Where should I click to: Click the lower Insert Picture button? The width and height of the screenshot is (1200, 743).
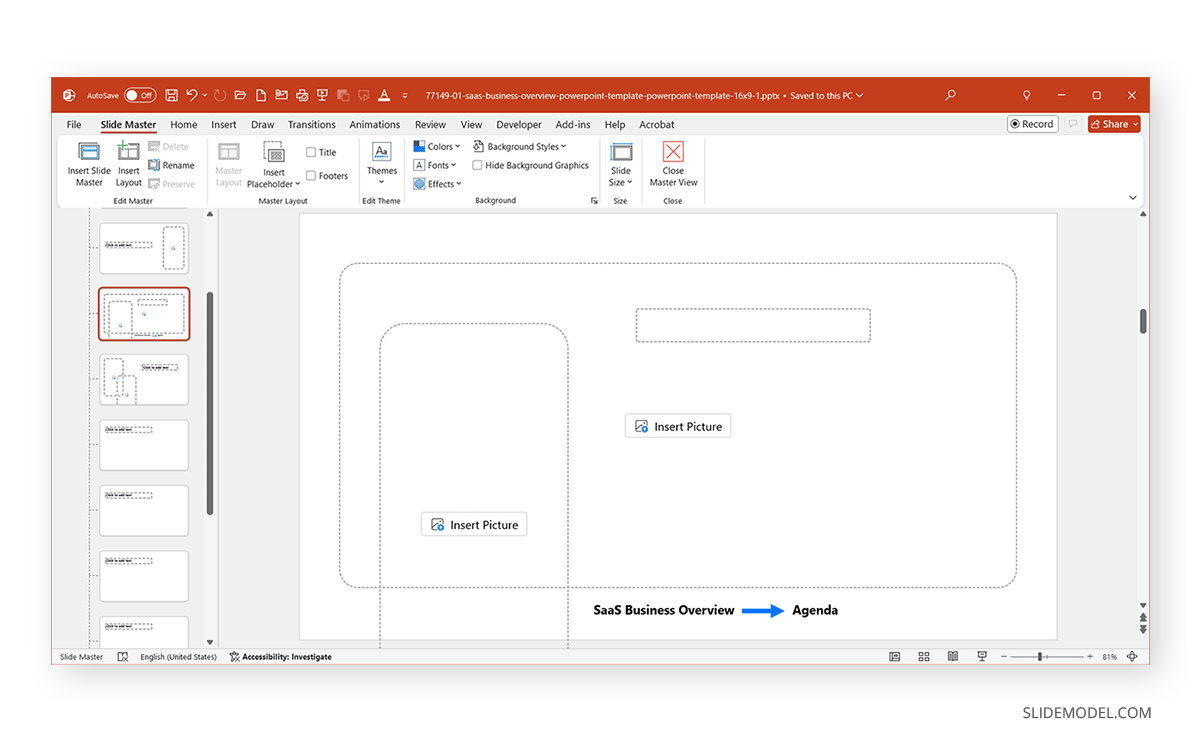point(473,523)
